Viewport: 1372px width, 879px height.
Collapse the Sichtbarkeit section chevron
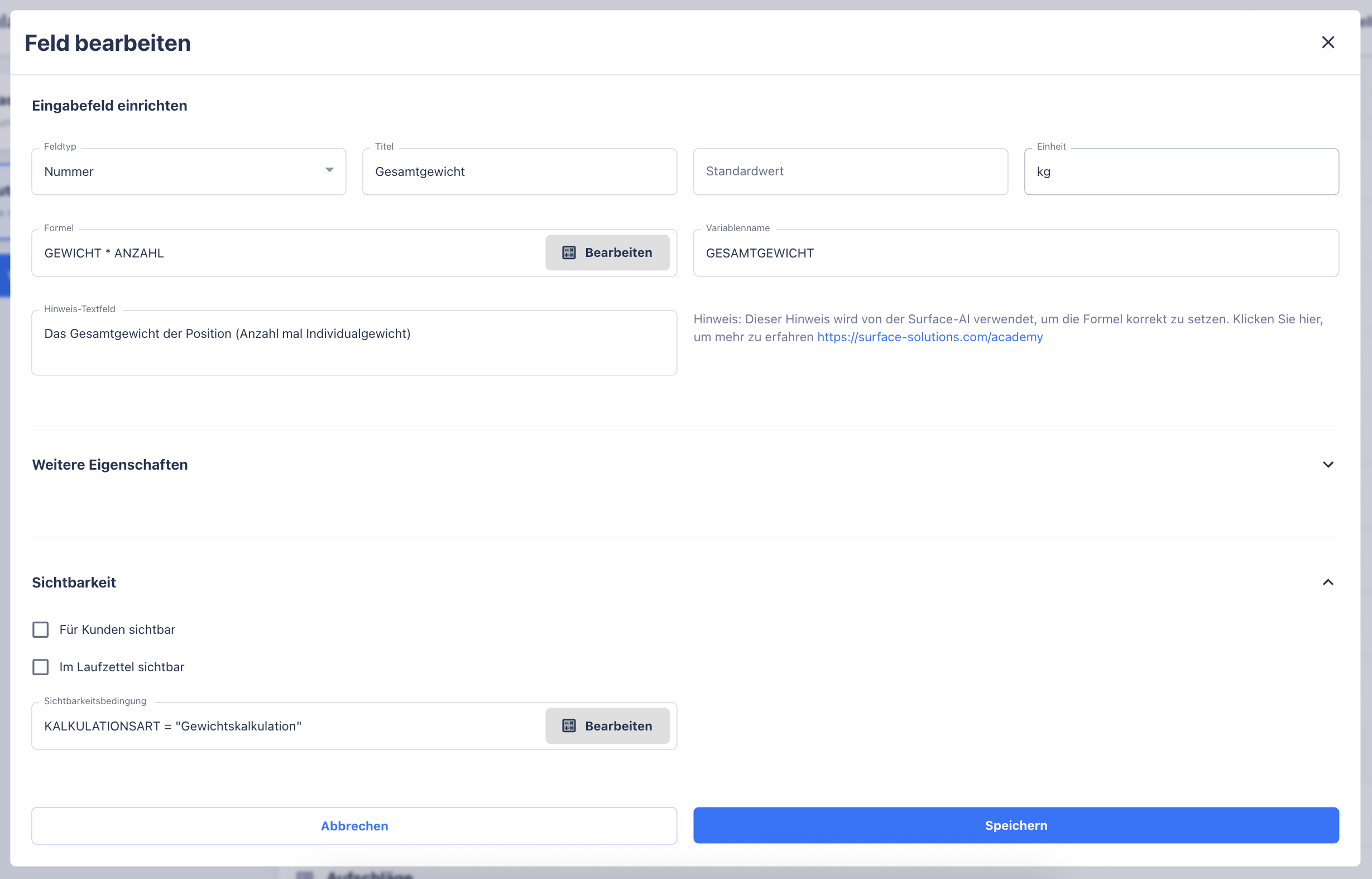1327,582
